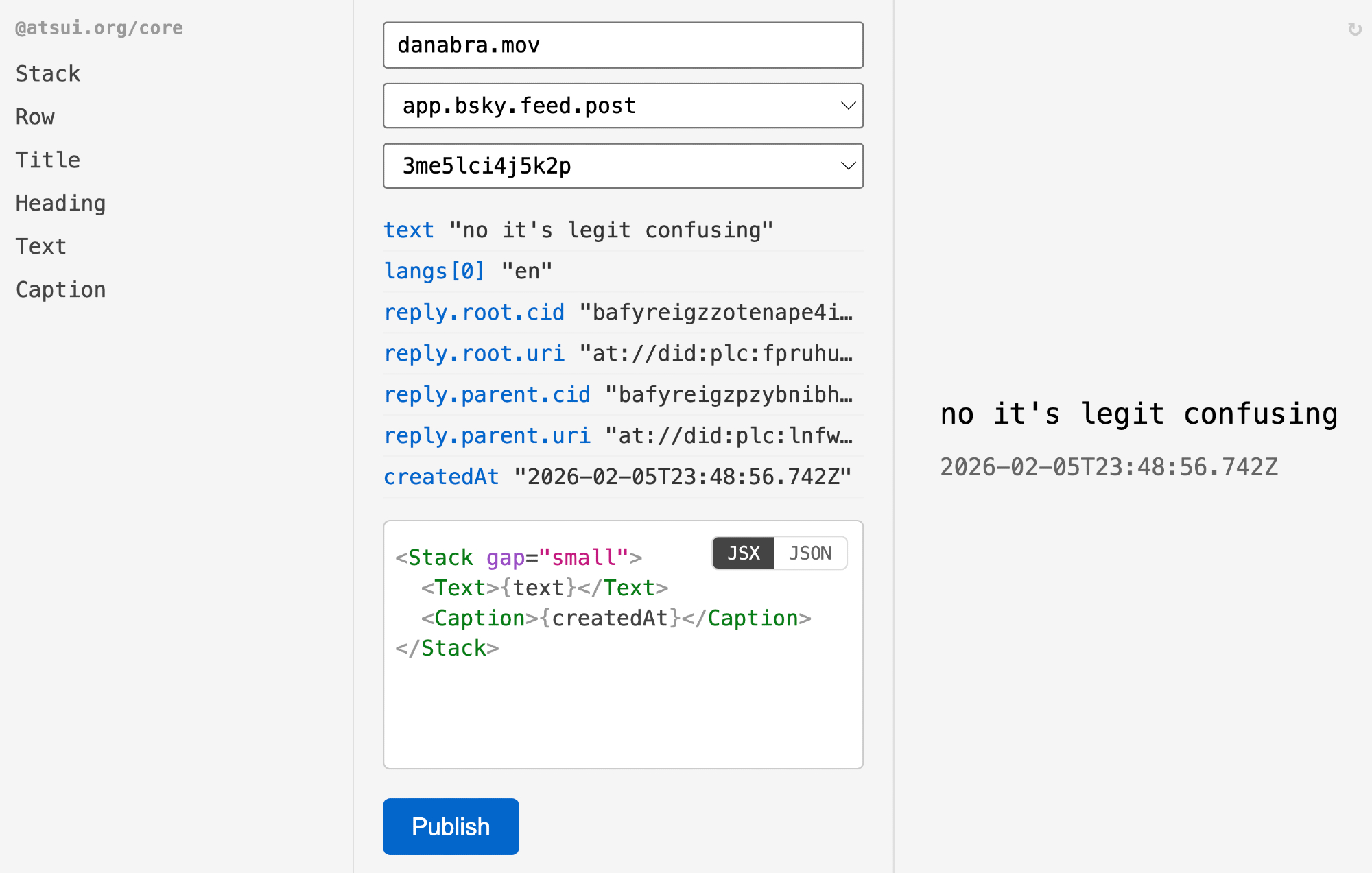Click the @atsui.org/core header link
The height and width of the screenshot is (873, 1372).
pos(99,27)
